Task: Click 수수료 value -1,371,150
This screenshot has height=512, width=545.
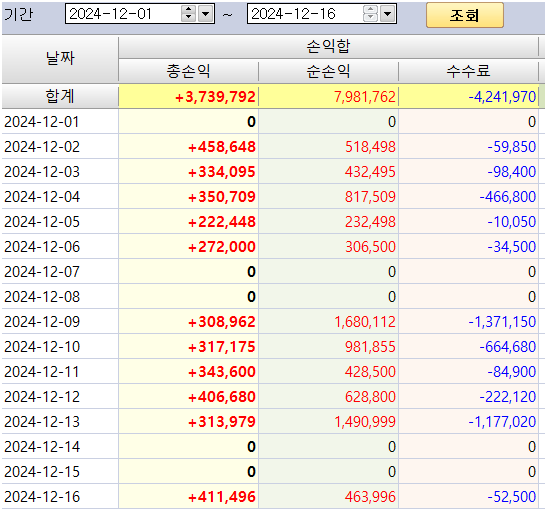Action: point(502,322)
